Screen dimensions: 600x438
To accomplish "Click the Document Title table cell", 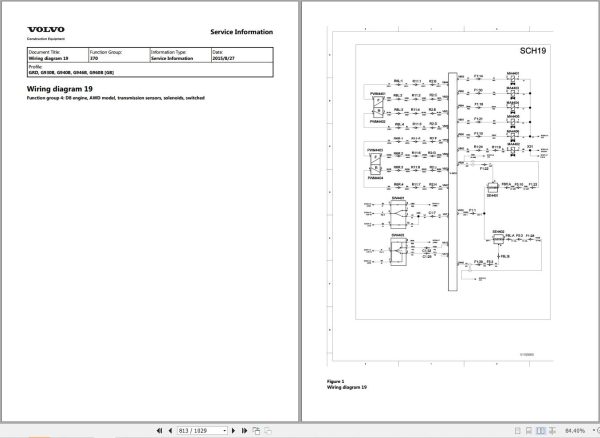I will coord(58,55).
